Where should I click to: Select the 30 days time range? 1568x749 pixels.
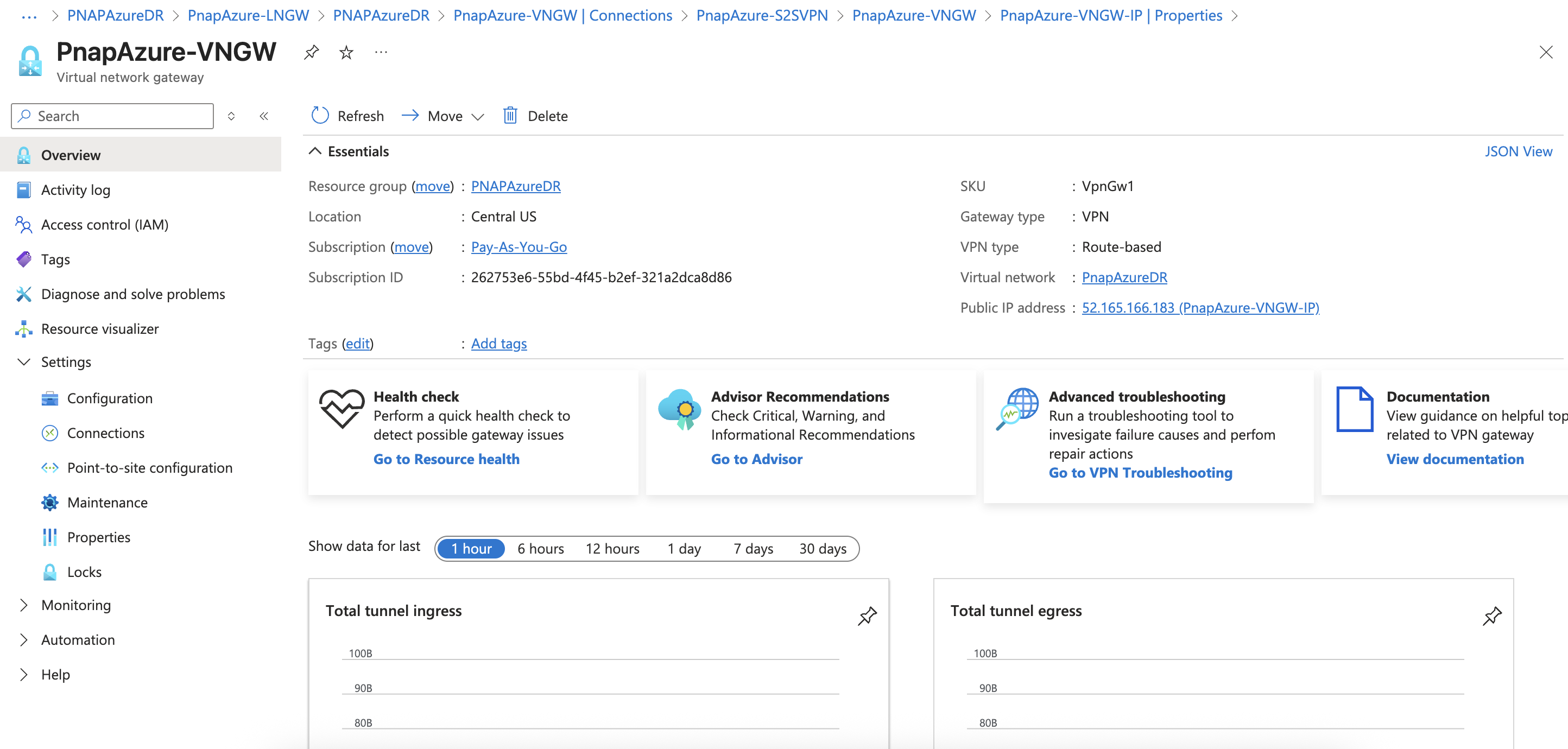(823, 549)
